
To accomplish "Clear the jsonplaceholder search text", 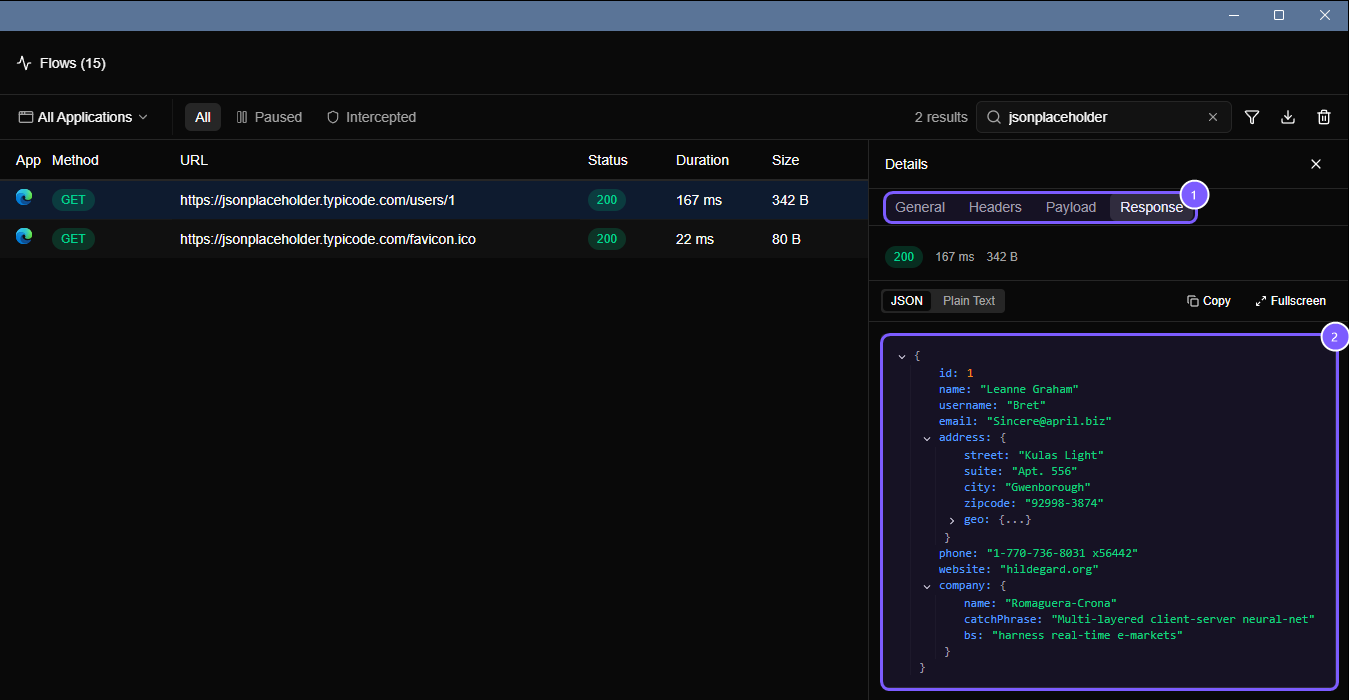I will pyautogui.click(x=1213, y=117).
